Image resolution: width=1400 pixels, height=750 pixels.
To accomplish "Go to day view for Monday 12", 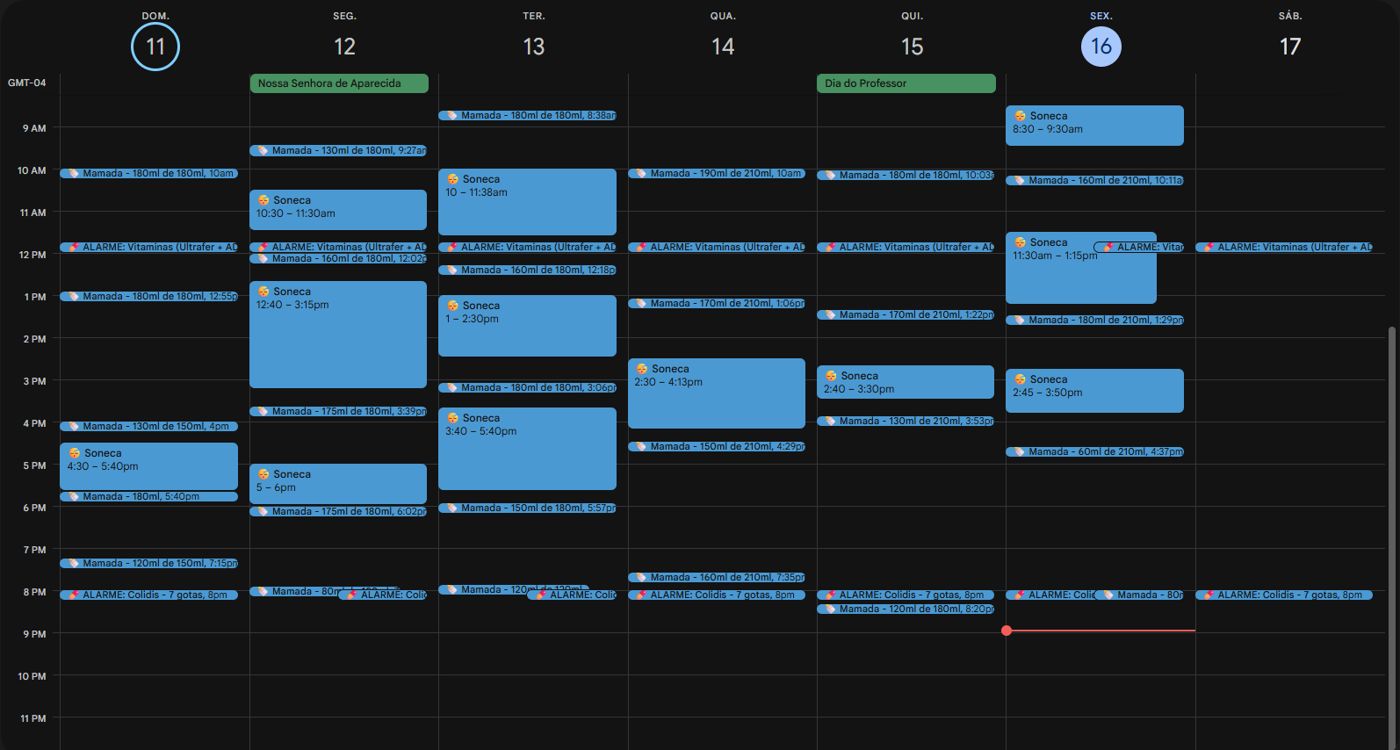I will click(x=344, y=47).
